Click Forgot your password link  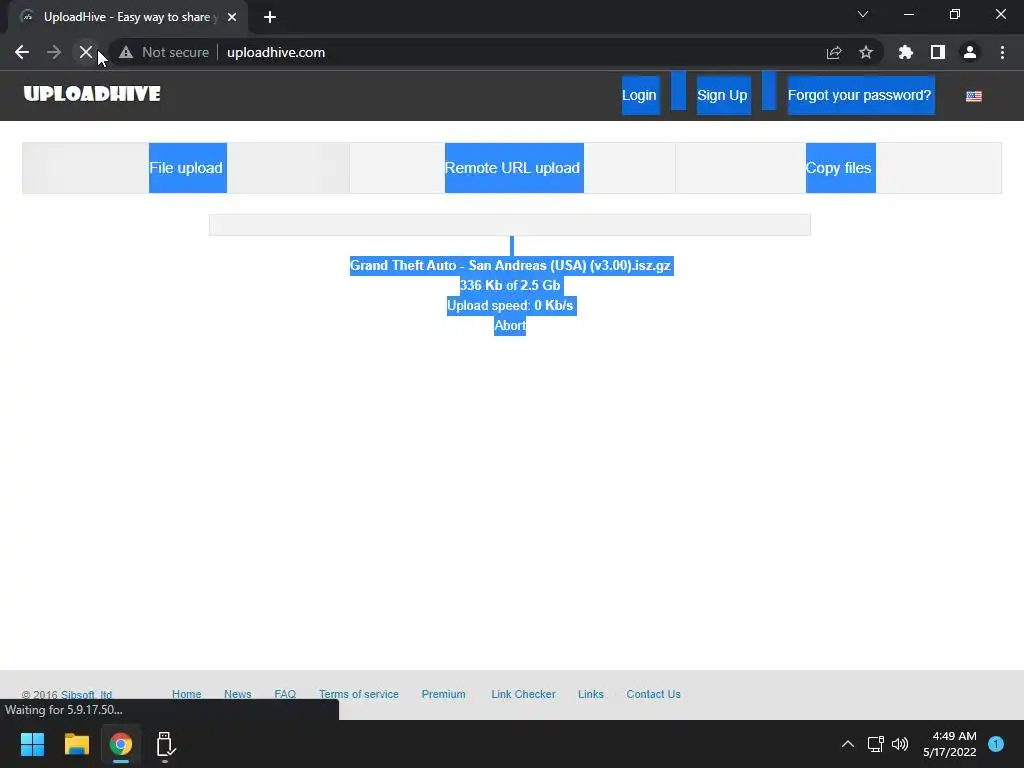(860, 95)
